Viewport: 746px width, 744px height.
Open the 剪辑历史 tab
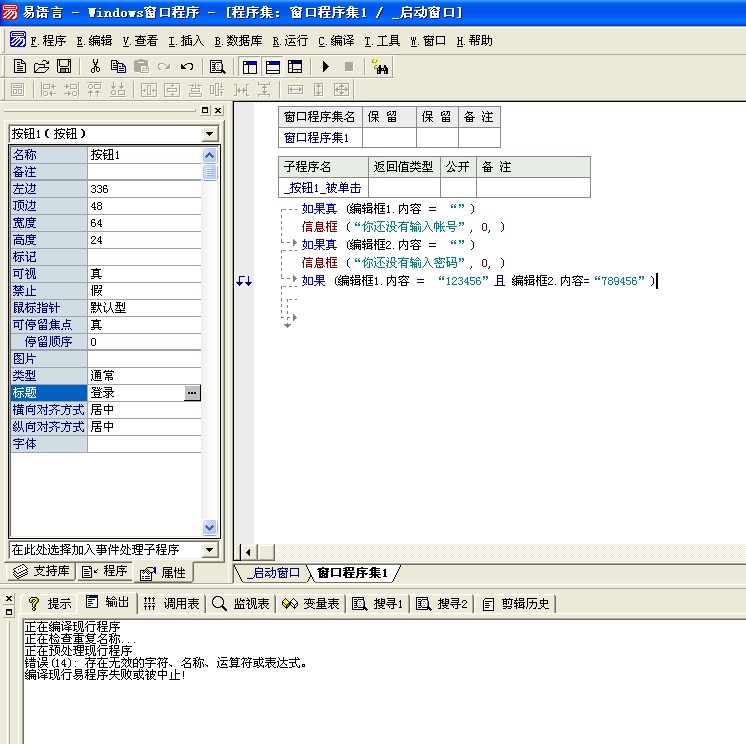click(516, 604)
